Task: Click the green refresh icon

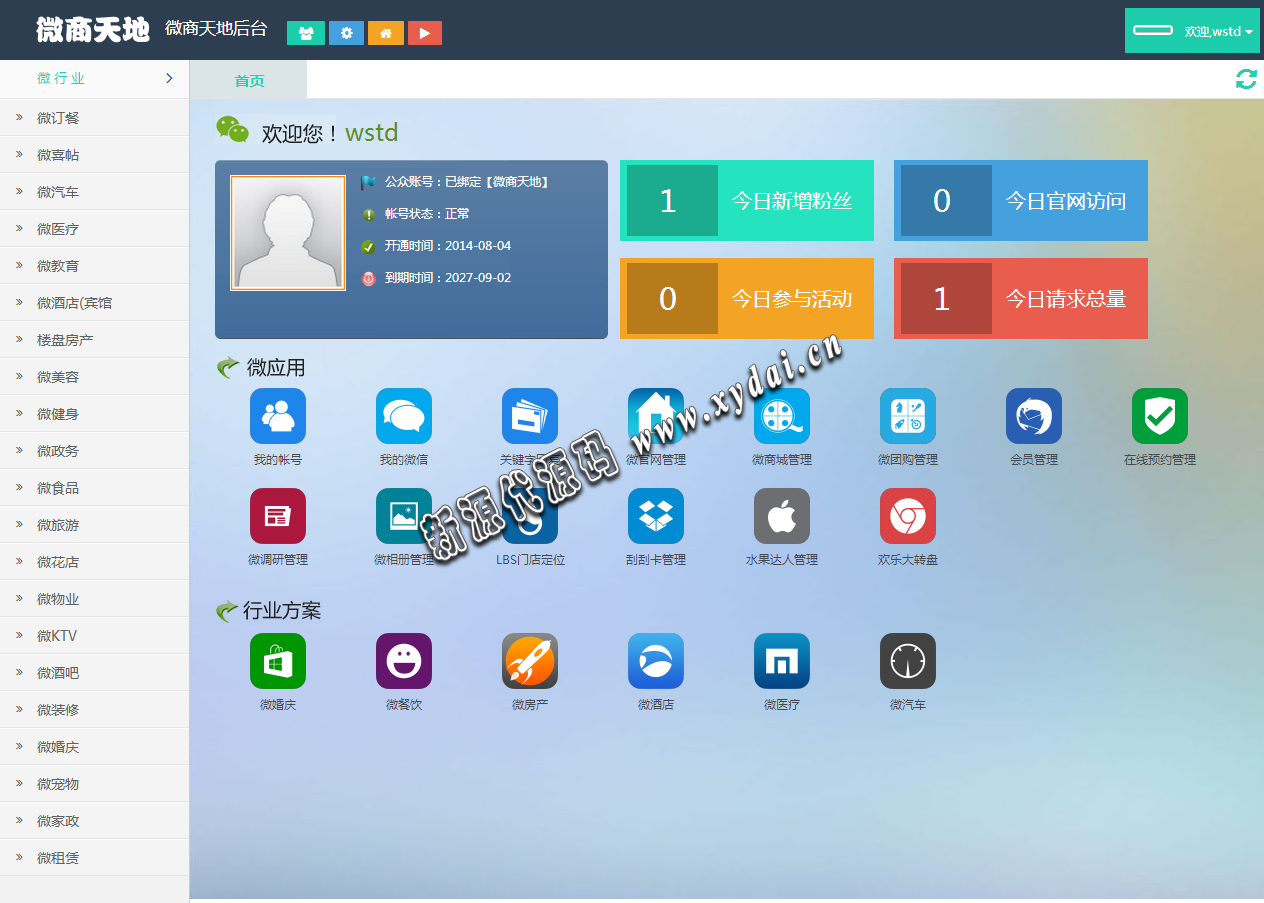Action: (1246, 79)
